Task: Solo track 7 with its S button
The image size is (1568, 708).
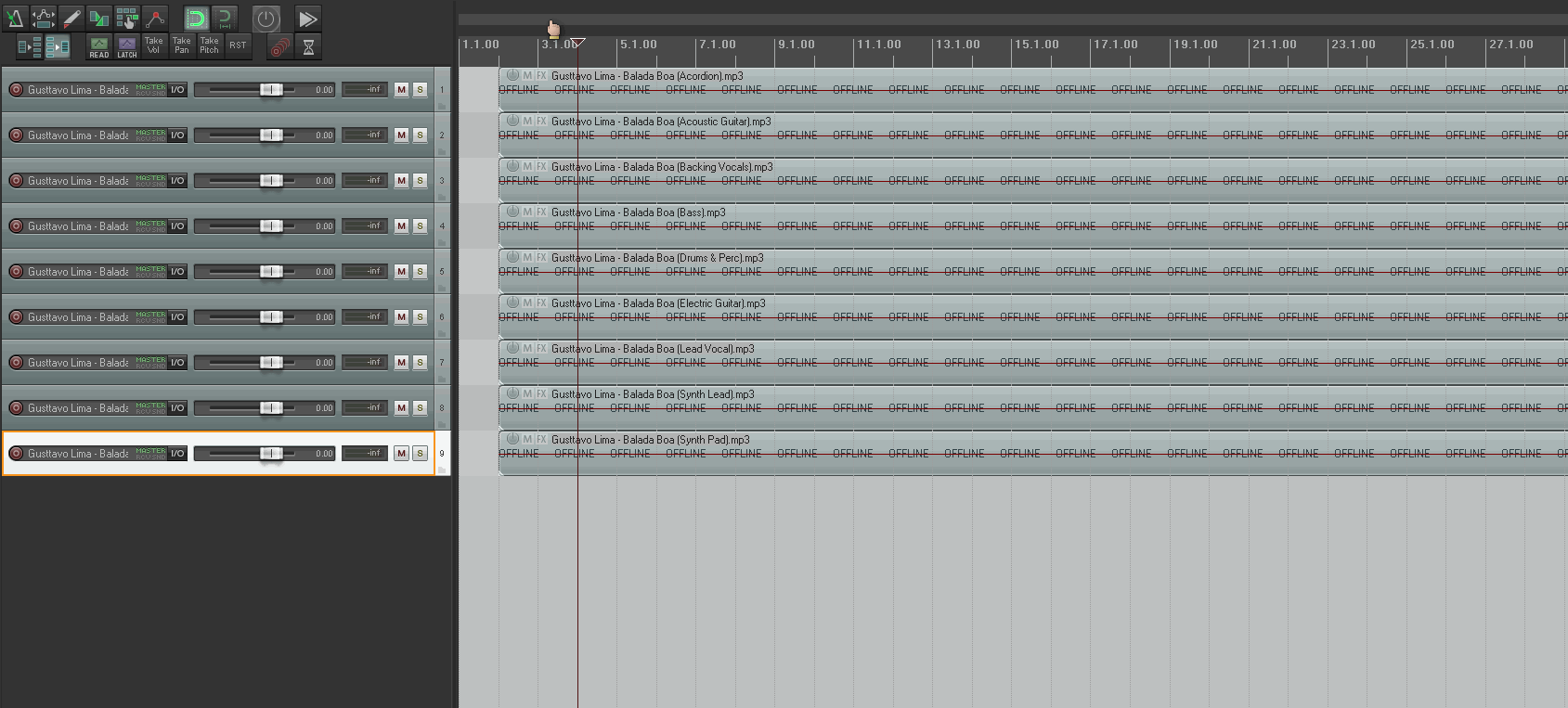Action: click(420, 362)
